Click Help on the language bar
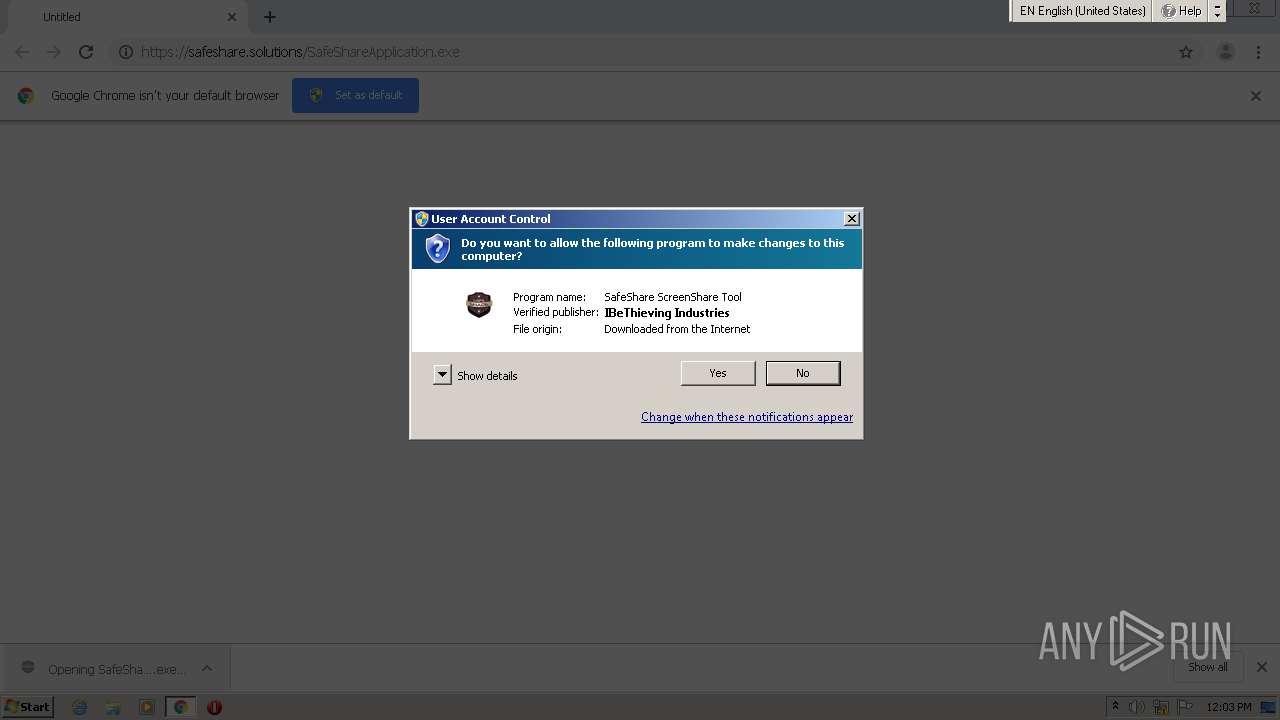 tap(1181, 11)
